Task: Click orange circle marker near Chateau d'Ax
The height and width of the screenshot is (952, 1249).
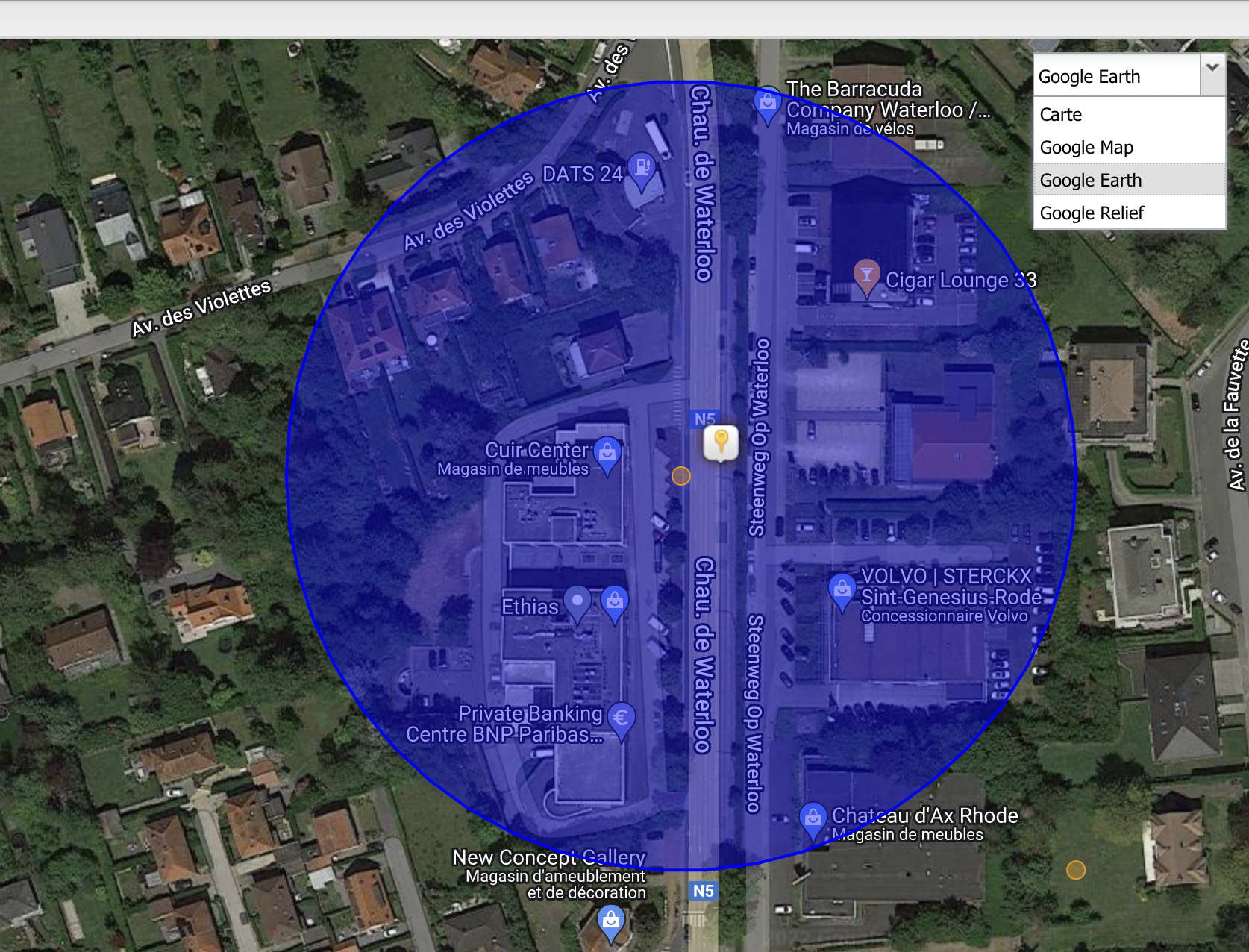Action: point(1076,870)
